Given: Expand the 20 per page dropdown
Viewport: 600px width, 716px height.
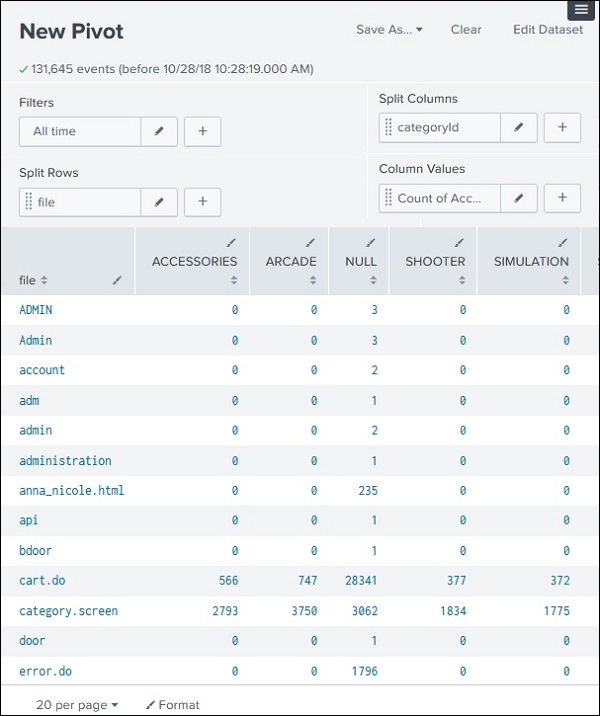Looking at the screenshot, I should tap(77, 705).
